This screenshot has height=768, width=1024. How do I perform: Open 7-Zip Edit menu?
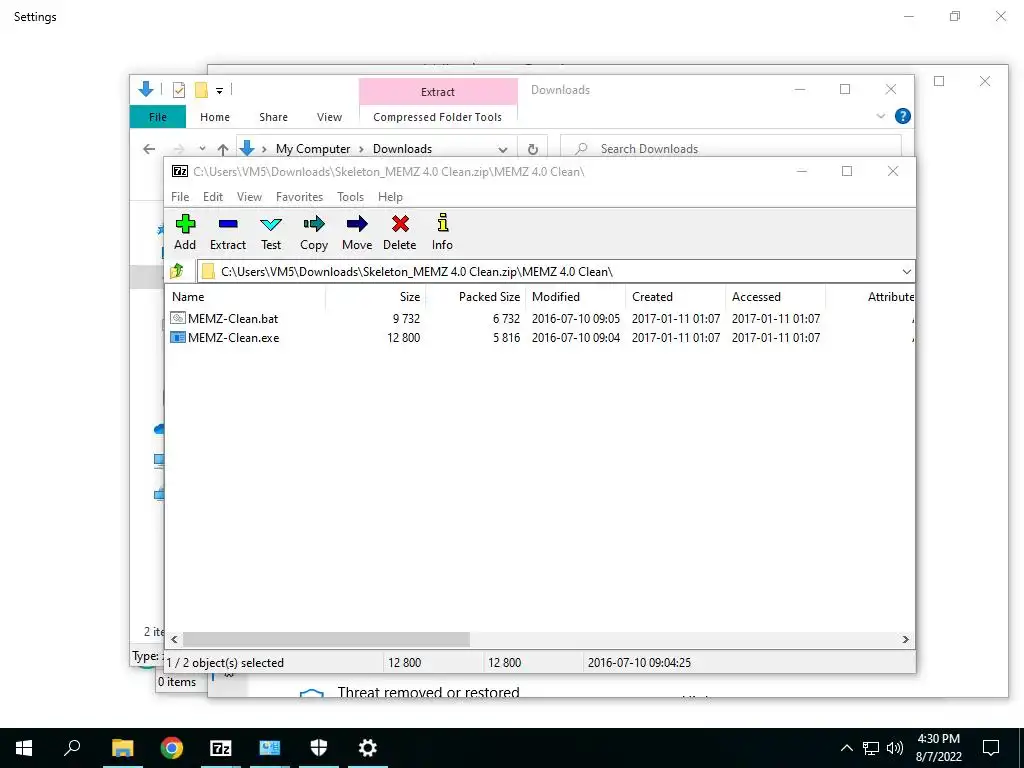click(213, 197)
